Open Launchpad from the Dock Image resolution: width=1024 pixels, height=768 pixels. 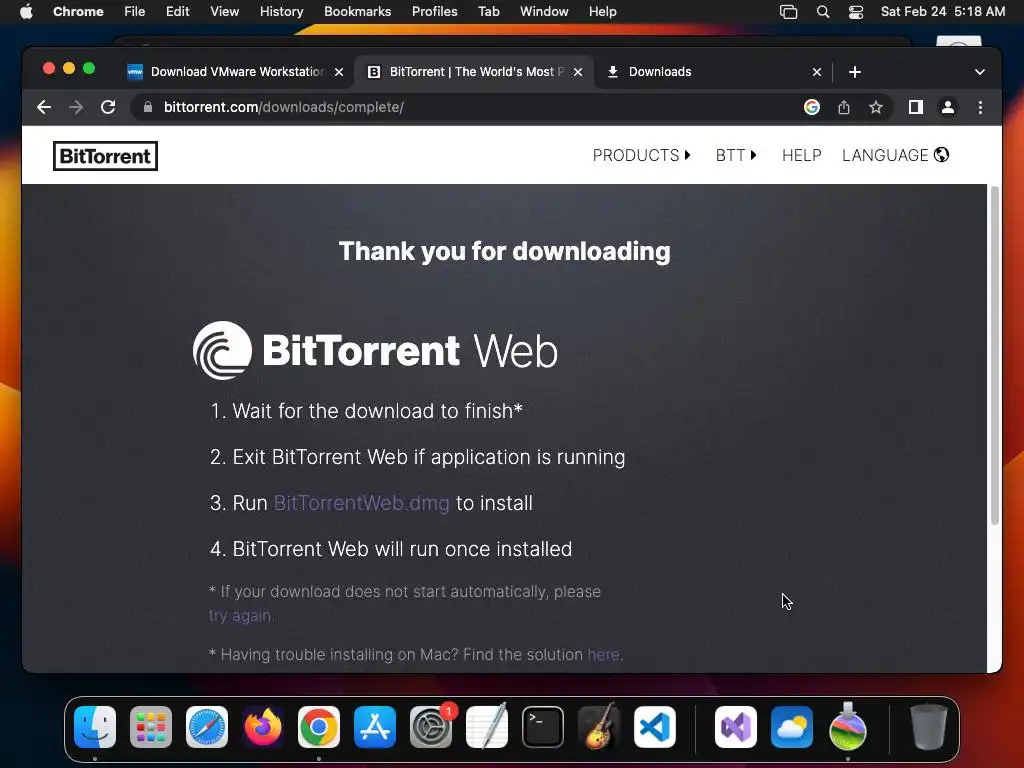tap(151, 727)
